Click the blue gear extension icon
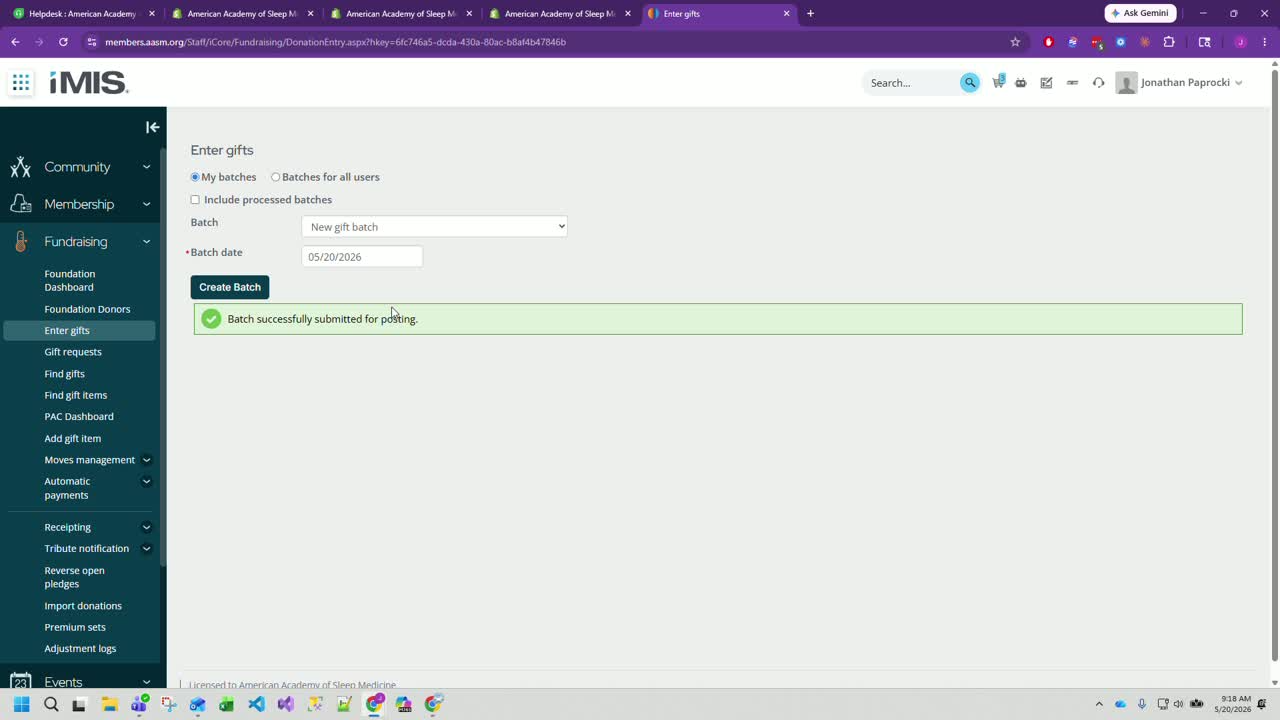The width and height of the screenshot is (1280, 720). [x=1120, y=42]
